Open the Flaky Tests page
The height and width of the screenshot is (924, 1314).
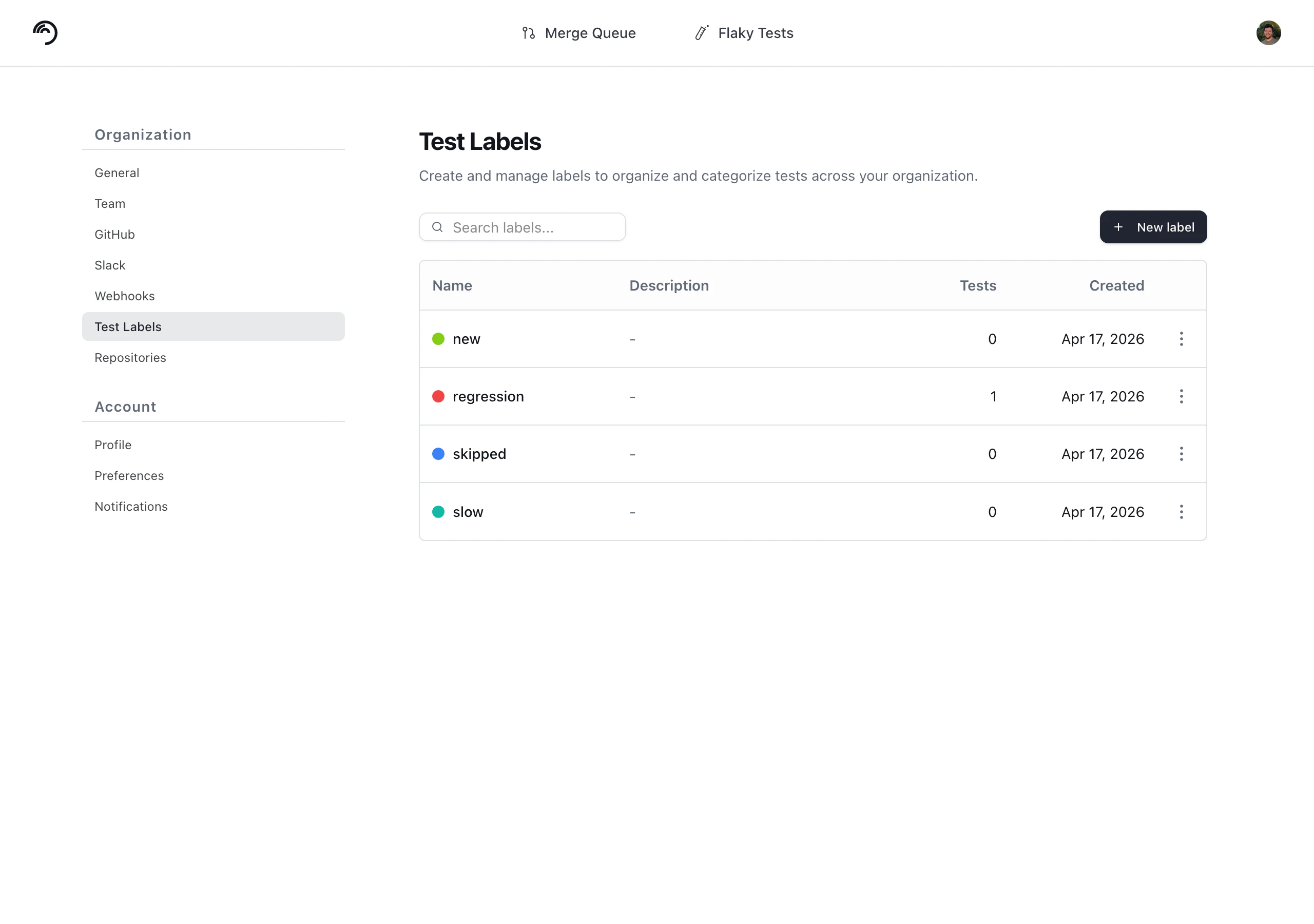pyautogui.click(x=743, y=33)
